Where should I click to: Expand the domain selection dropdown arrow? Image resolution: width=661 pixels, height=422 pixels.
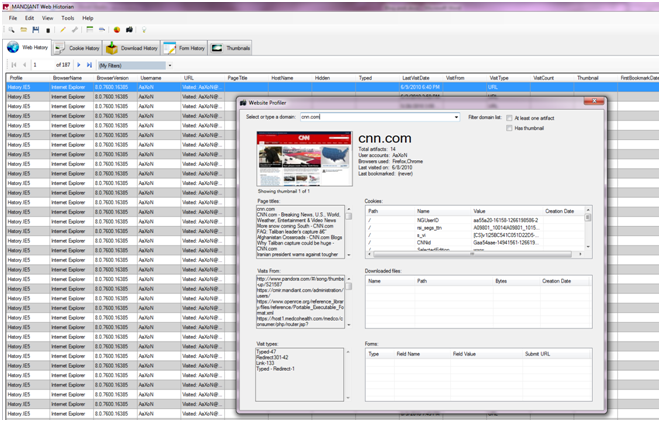tap(456, 117)
